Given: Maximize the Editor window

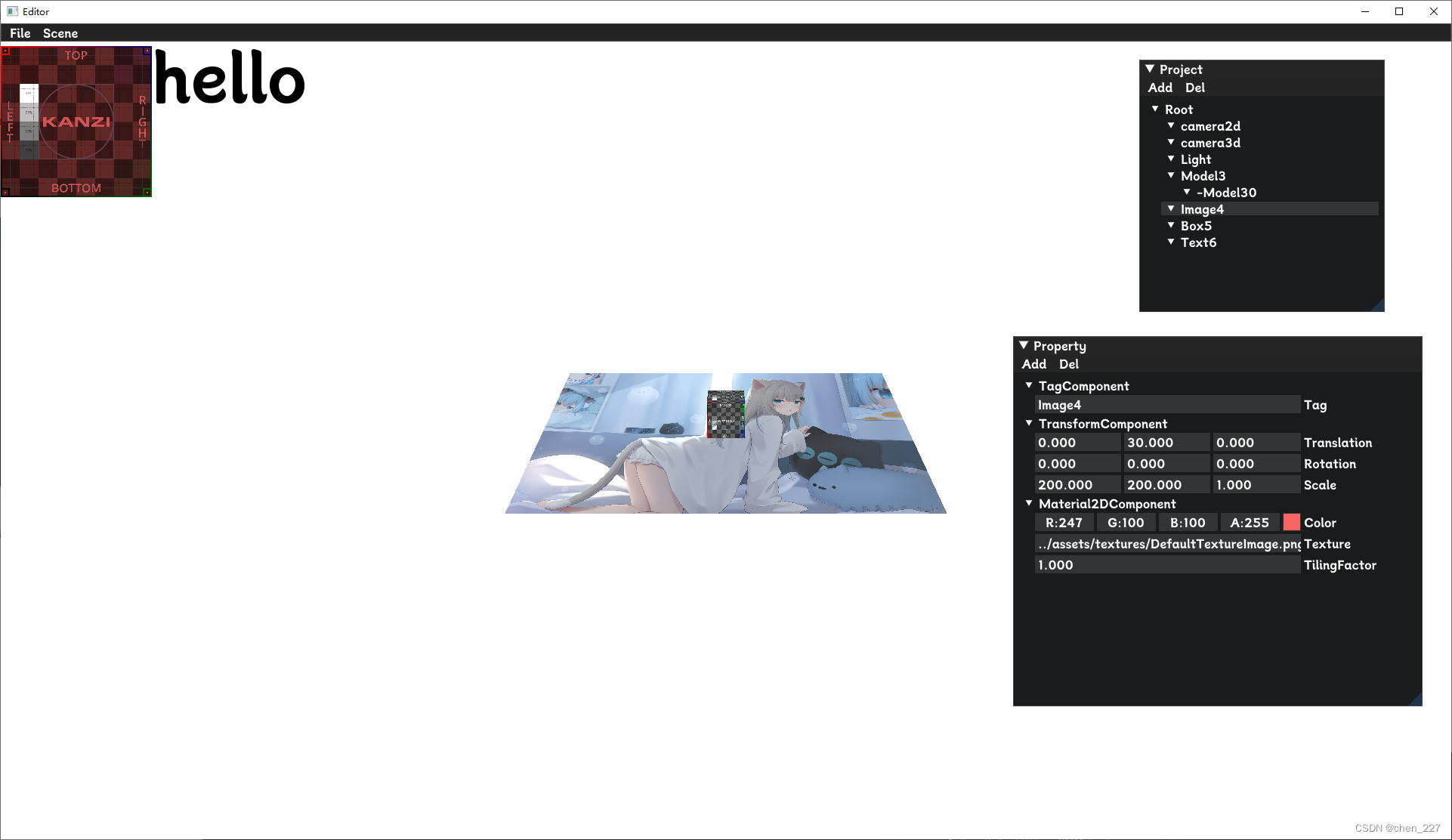Looking at the screenshot, I should point(1399,11).
